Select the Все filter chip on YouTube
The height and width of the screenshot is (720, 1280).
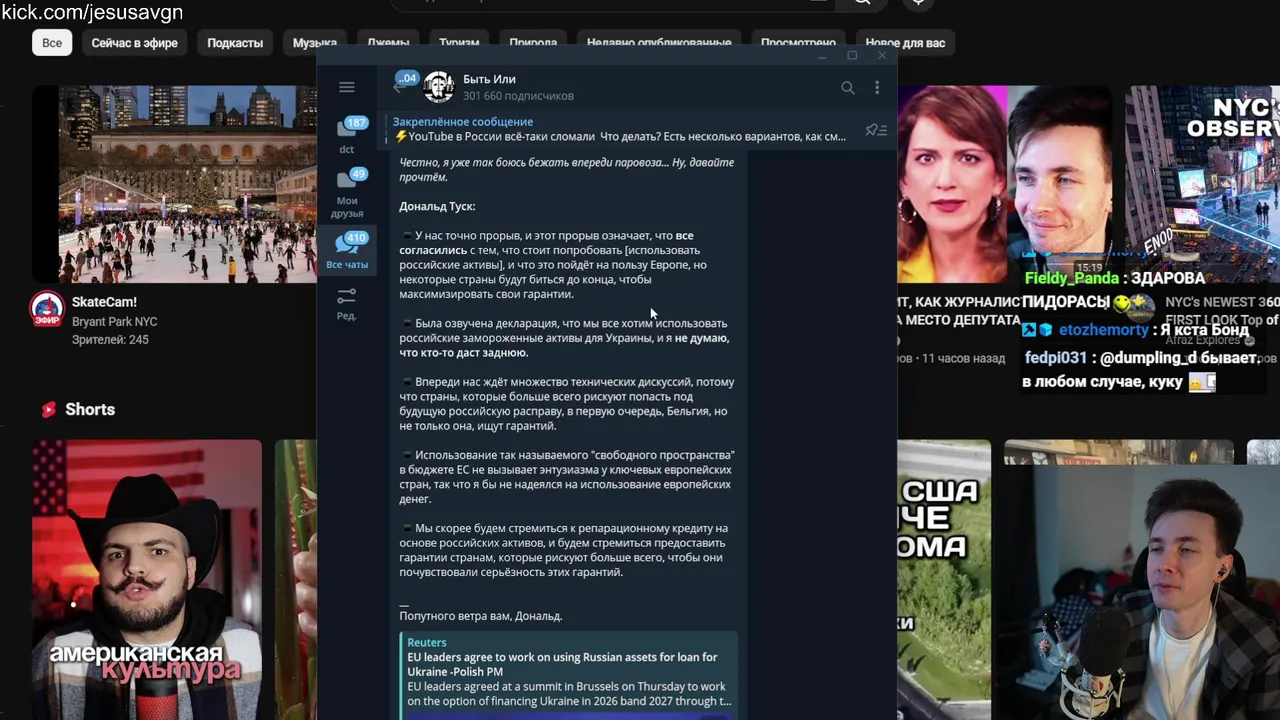tap(52, 43)
